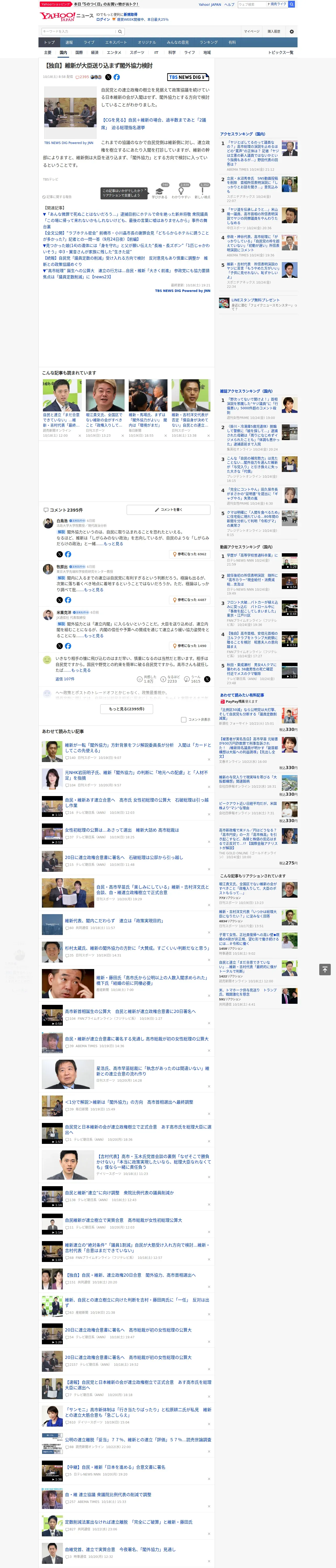This screenshot has height=1568, width=336.
Task: Share 米重克洋's comment on X
Action: 60,646
